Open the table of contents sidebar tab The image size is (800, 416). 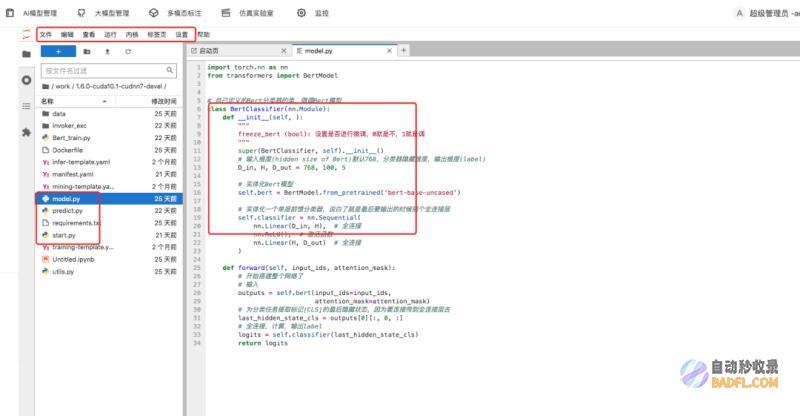click(x=27, y=106)
